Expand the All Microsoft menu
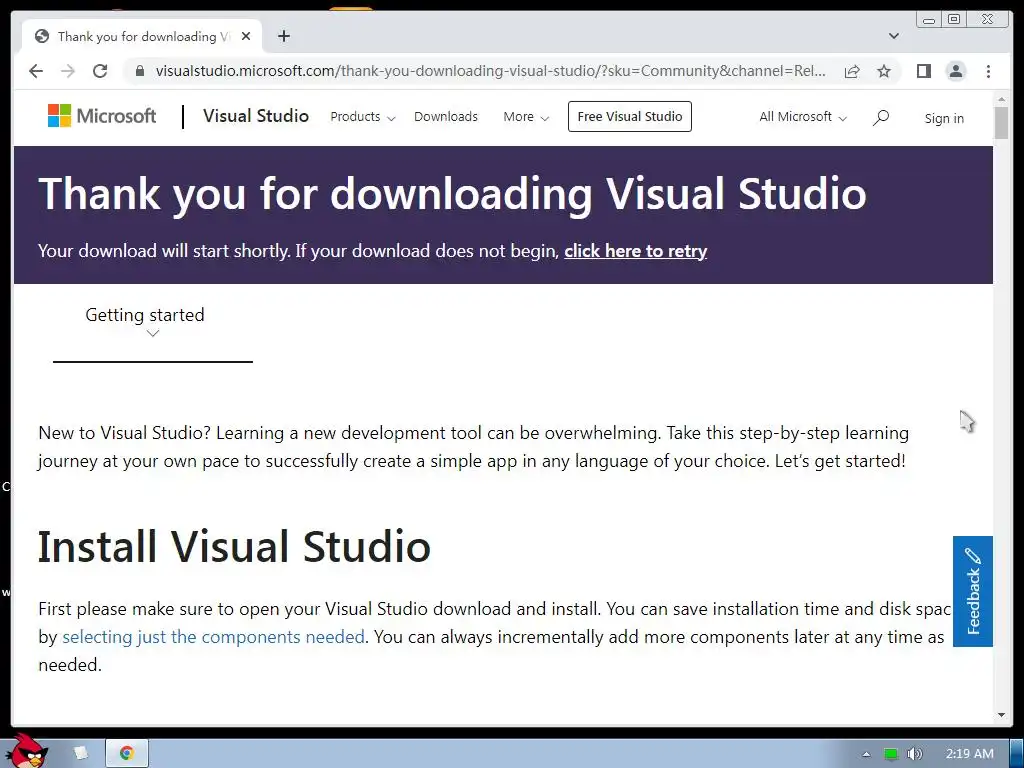The height and width of the screenshot is (768, 1024). pos(803,117)
